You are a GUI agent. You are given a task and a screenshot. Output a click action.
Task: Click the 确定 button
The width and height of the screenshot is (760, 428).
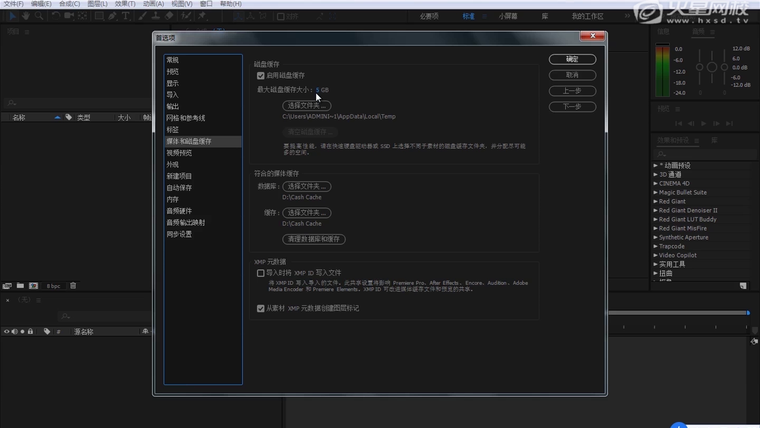click(x=572, y=59)
